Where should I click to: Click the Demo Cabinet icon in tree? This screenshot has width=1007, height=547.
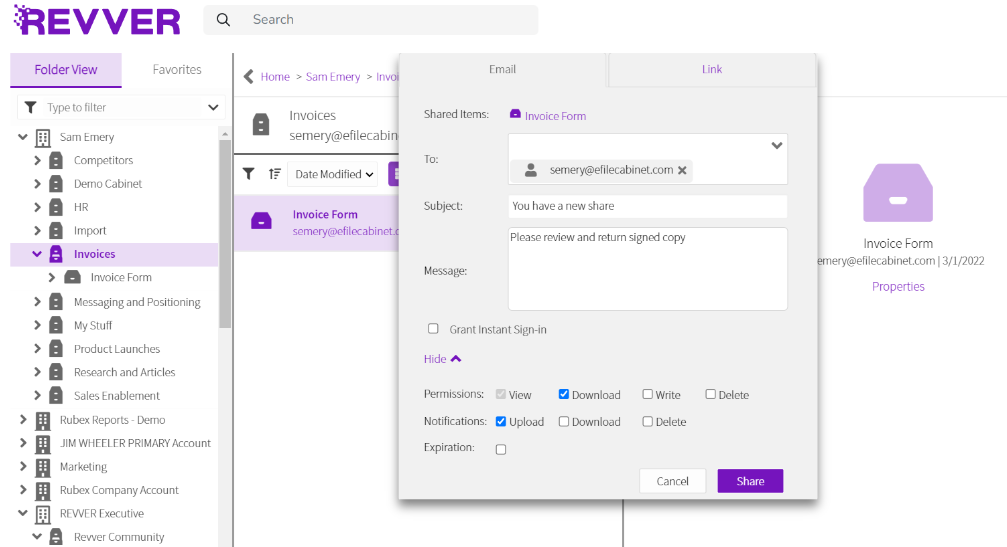point(57,184)
